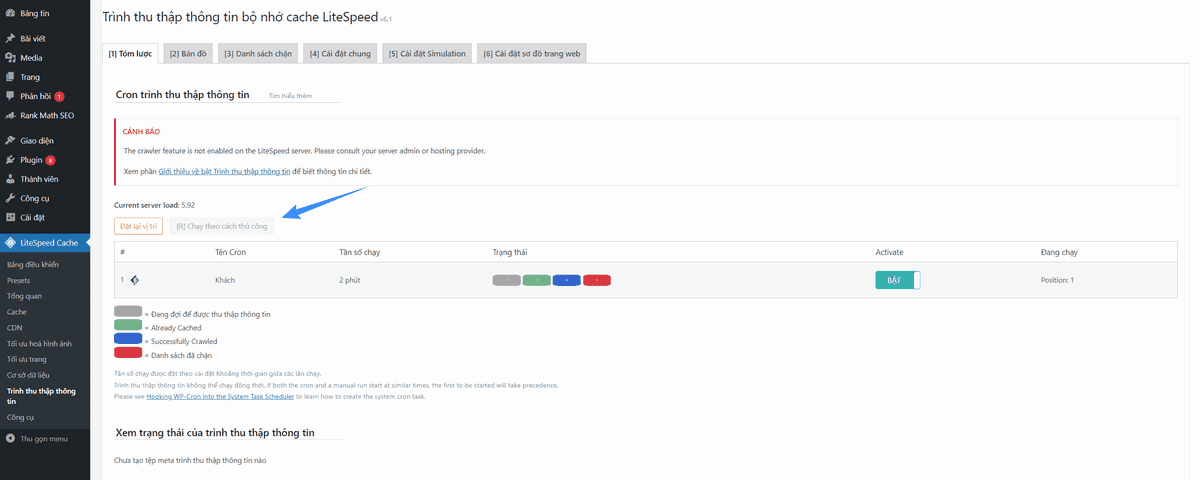
Task: Open Trình thu thập thông tin submenu item
Action: 41,395
